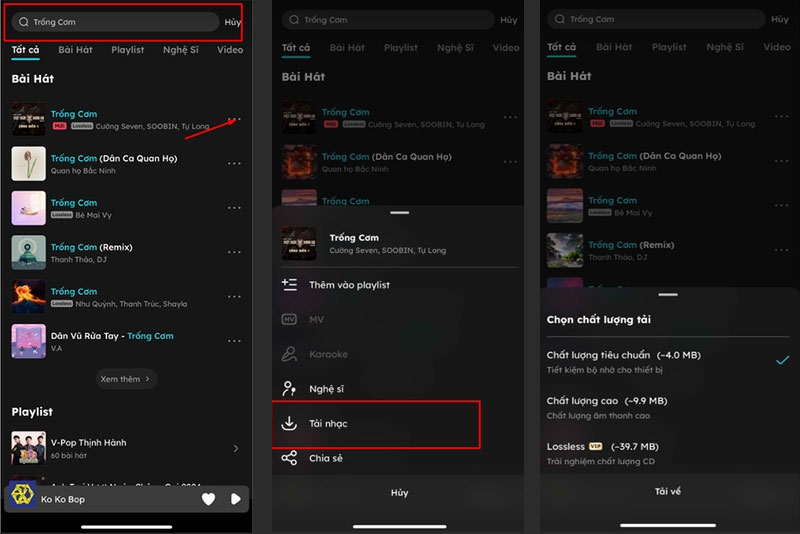Click the share icon beside Chia sẻ
This screenshot has width=800, height=534.
click(289, 458)
